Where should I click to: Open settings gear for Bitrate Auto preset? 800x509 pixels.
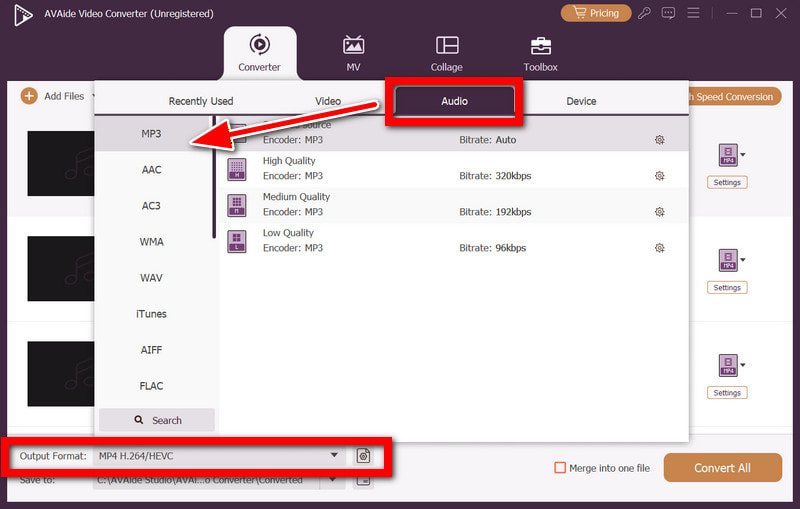[659, 140]
